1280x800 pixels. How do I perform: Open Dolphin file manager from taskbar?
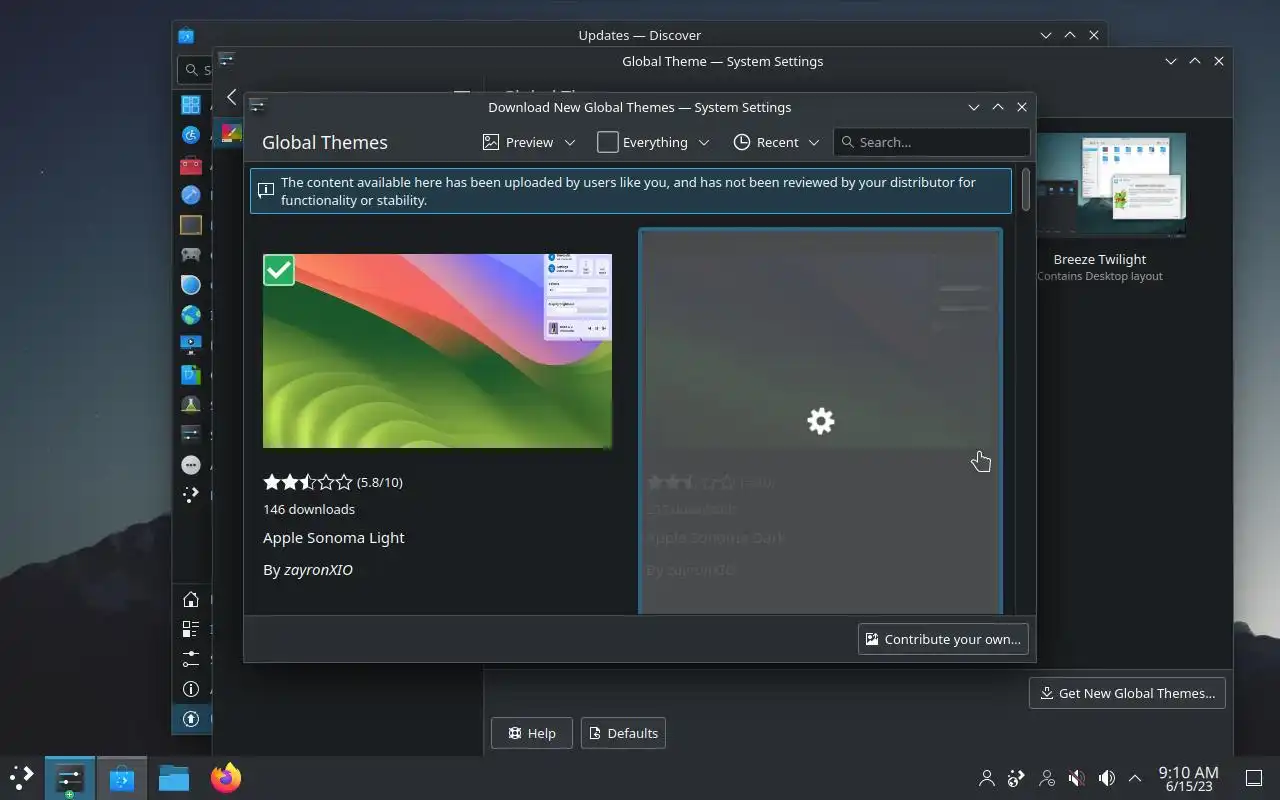pos(174,778)
